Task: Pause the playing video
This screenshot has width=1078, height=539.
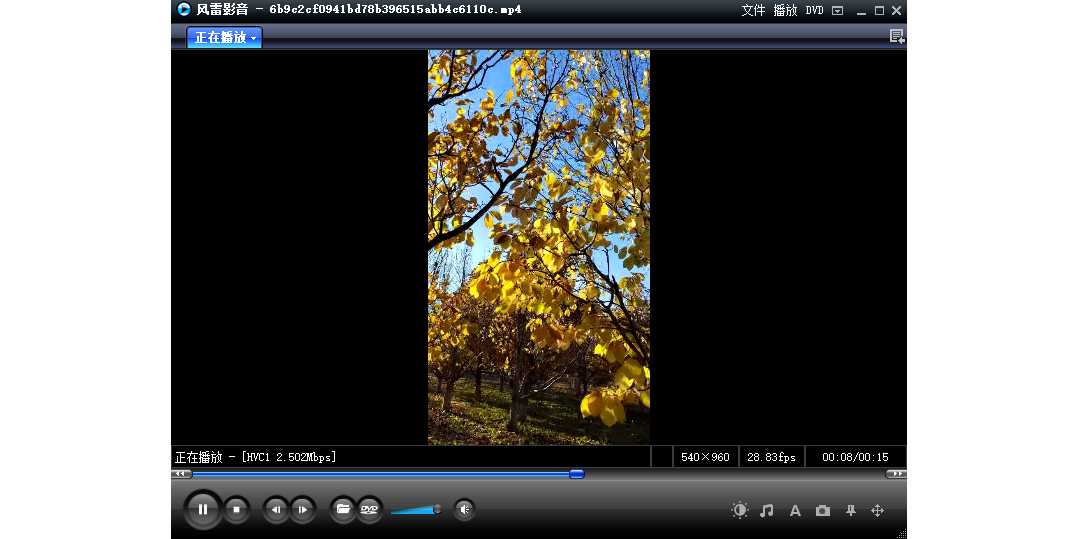Action: (x=202, y=510)
